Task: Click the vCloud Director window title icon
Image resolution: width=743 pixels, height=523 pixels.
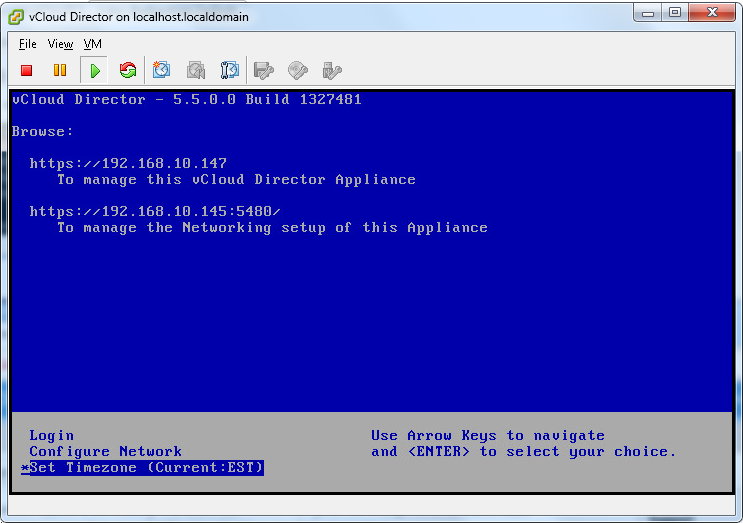Action: tap(17, 16)
